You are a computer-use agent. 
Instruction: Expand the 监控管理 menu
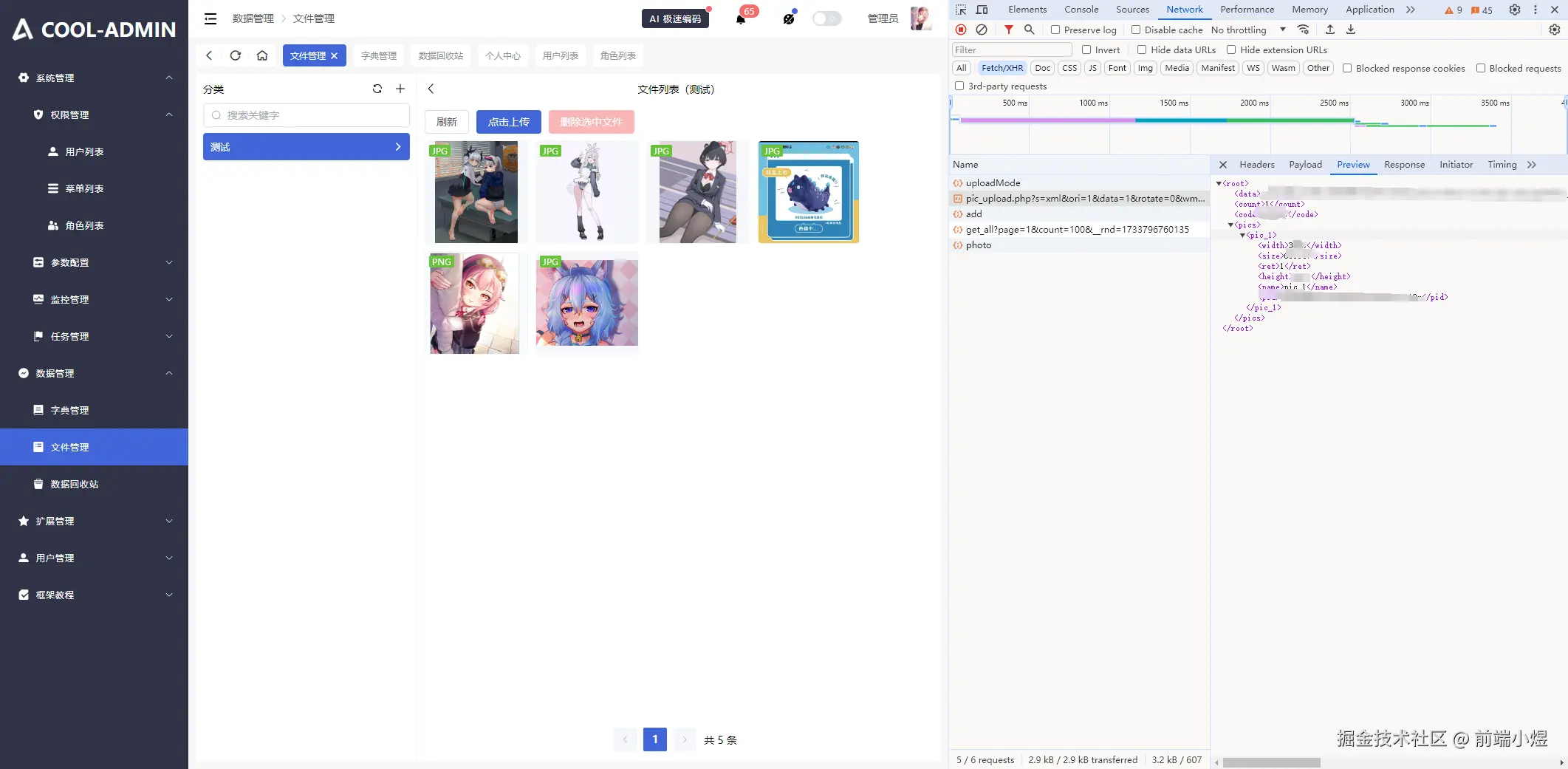(x=95, y=299)
